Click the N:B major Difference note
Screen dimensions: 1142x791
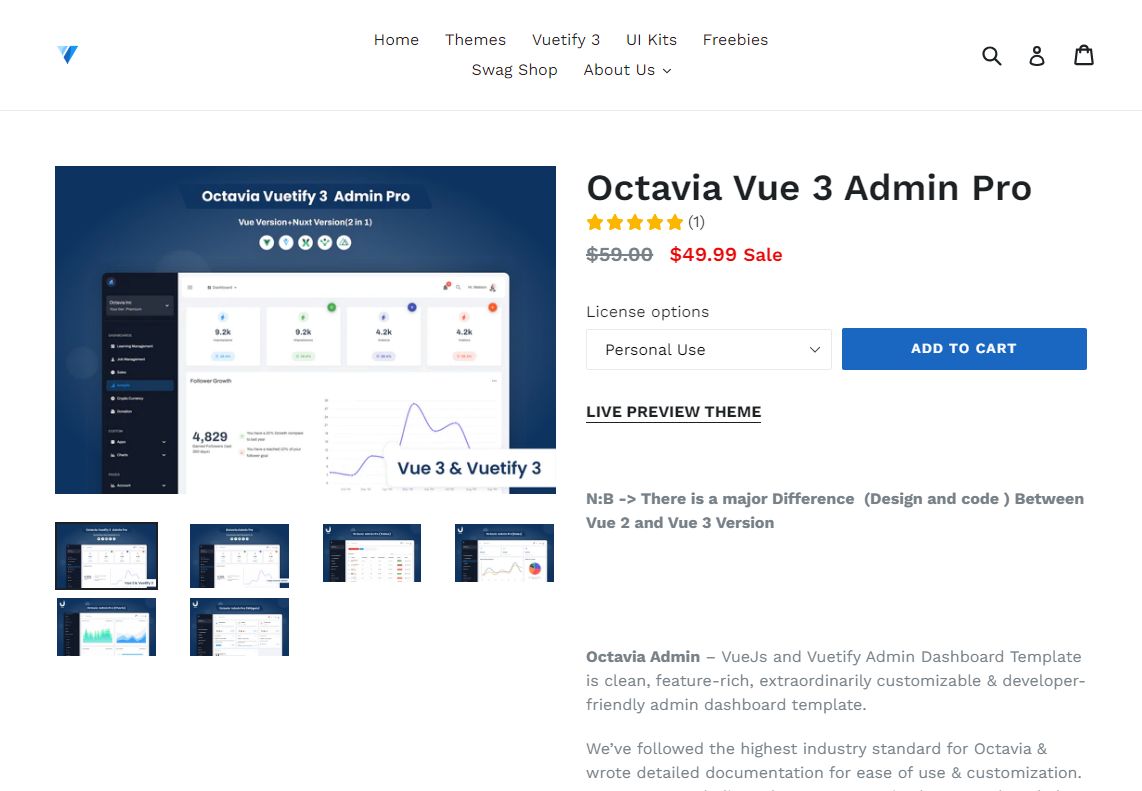tap(835, 511)
